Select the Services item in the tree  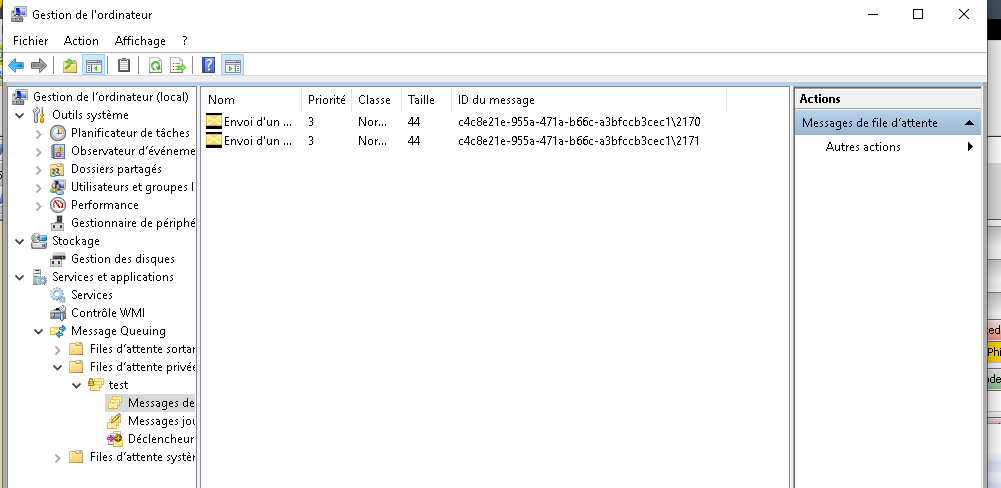point(91,295)
